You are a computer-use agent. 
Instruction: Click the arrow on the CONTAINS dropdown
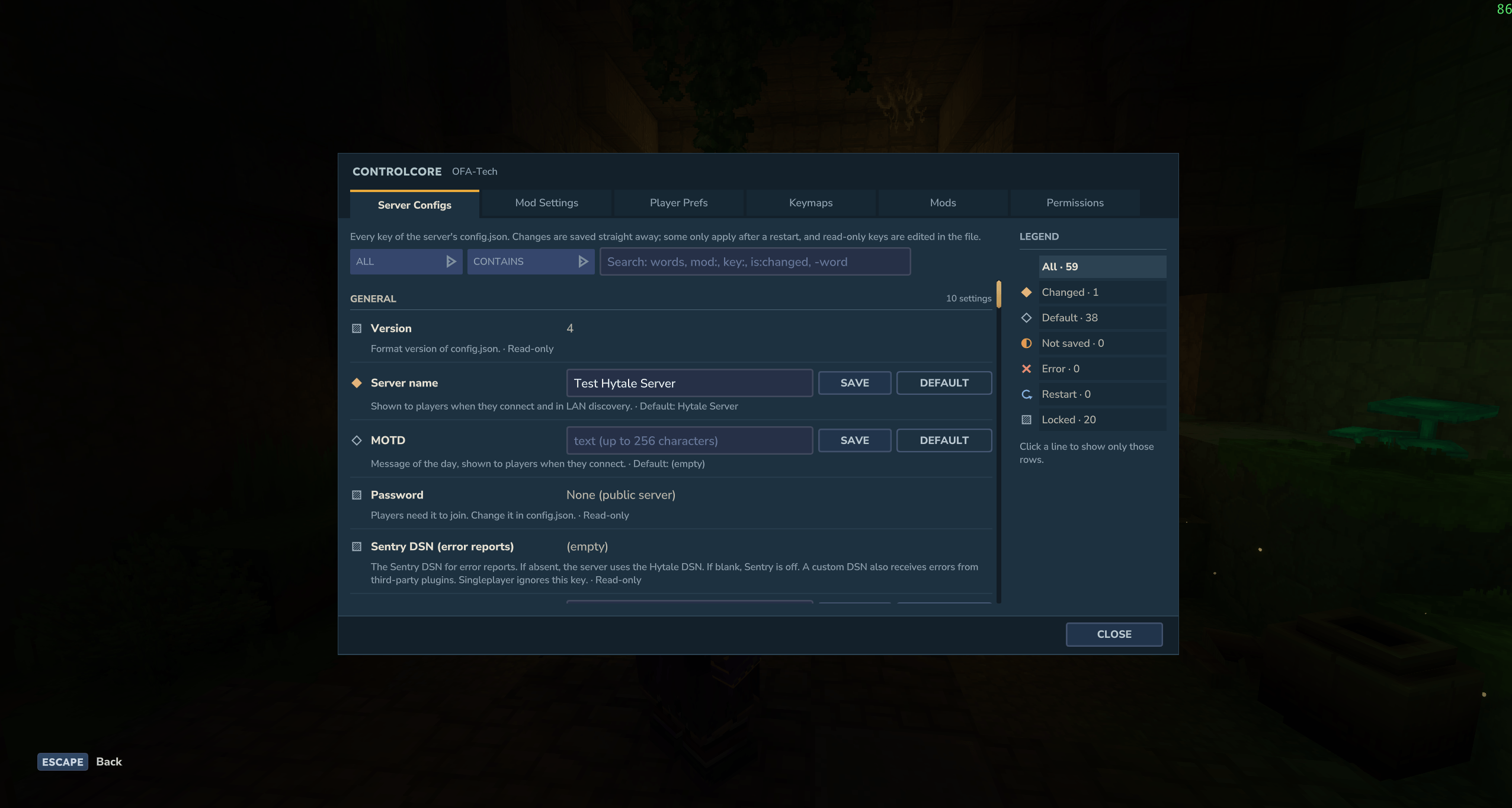pyautogui.click(x=583, y=261)
